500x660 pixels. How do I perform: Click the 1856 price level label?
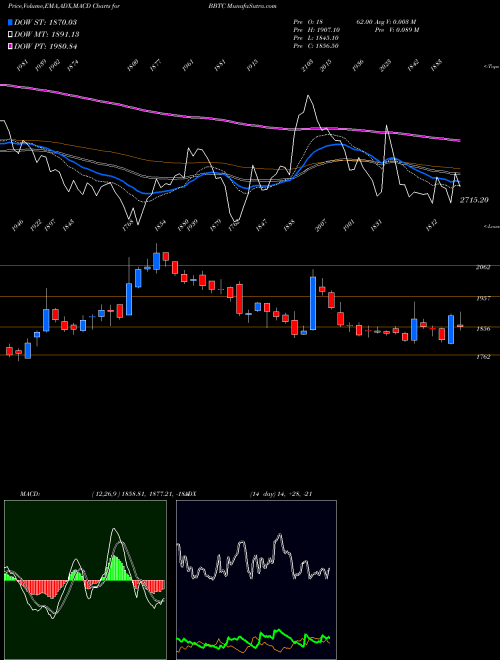(x=483, y=329)
